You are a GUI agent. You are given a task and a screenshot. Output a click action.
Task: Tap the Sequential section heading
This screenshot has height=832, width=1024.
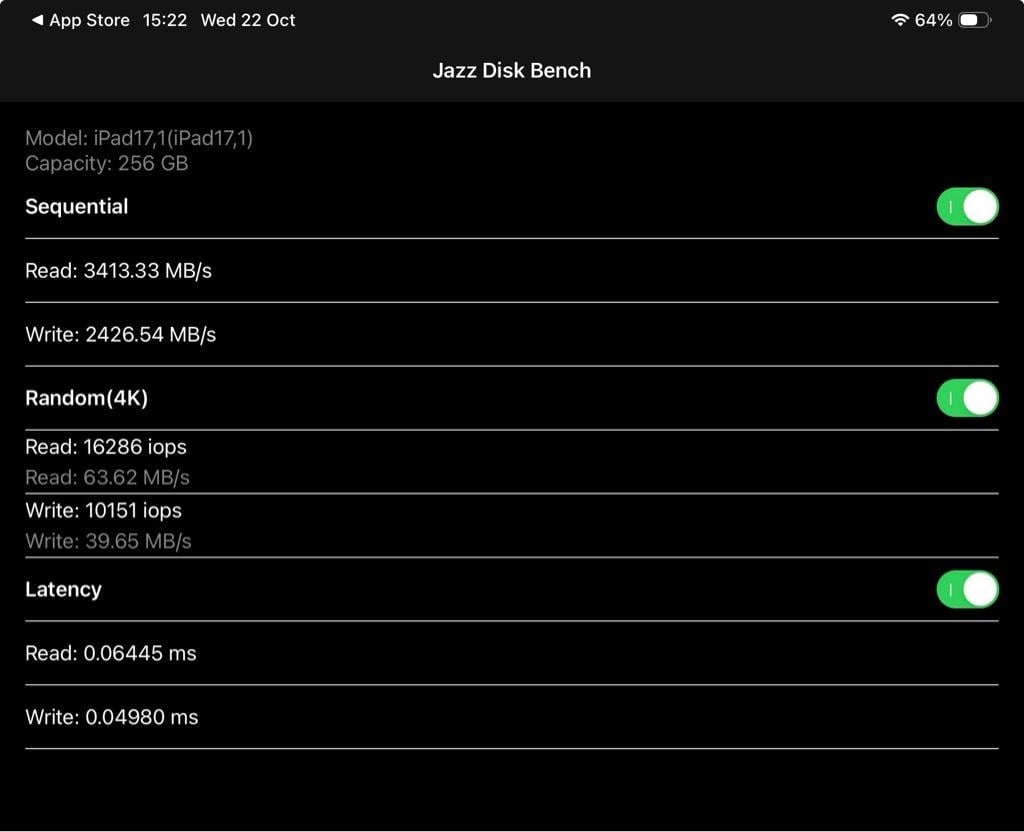click(76, 207)
